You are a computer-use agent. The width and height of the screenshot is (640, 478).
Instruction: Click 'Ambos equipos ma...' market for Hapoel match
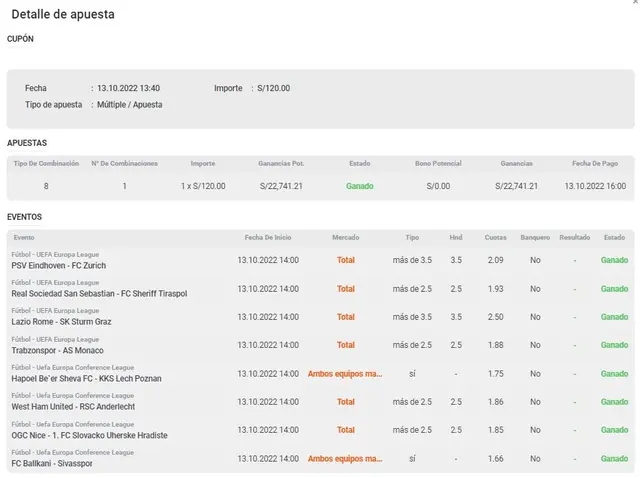pyautogui.click(x=345, y=374)
